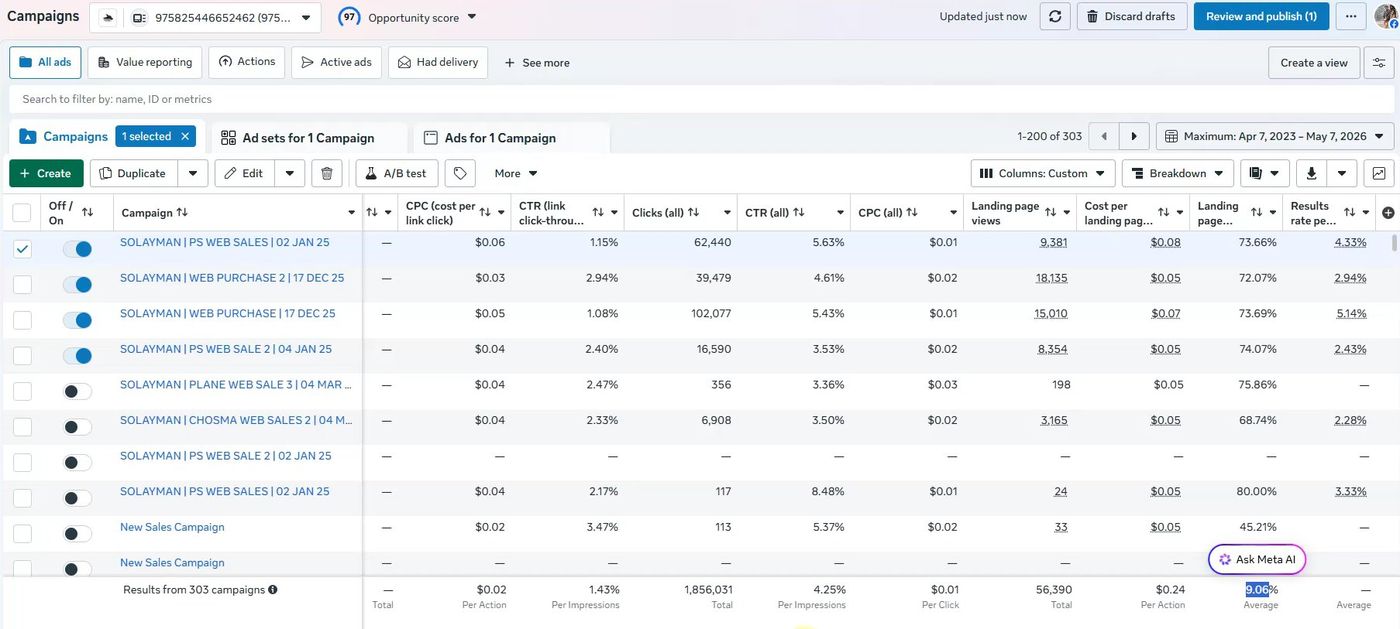
Task: Expand the Opportunity score dropdown
Action: 472,17
